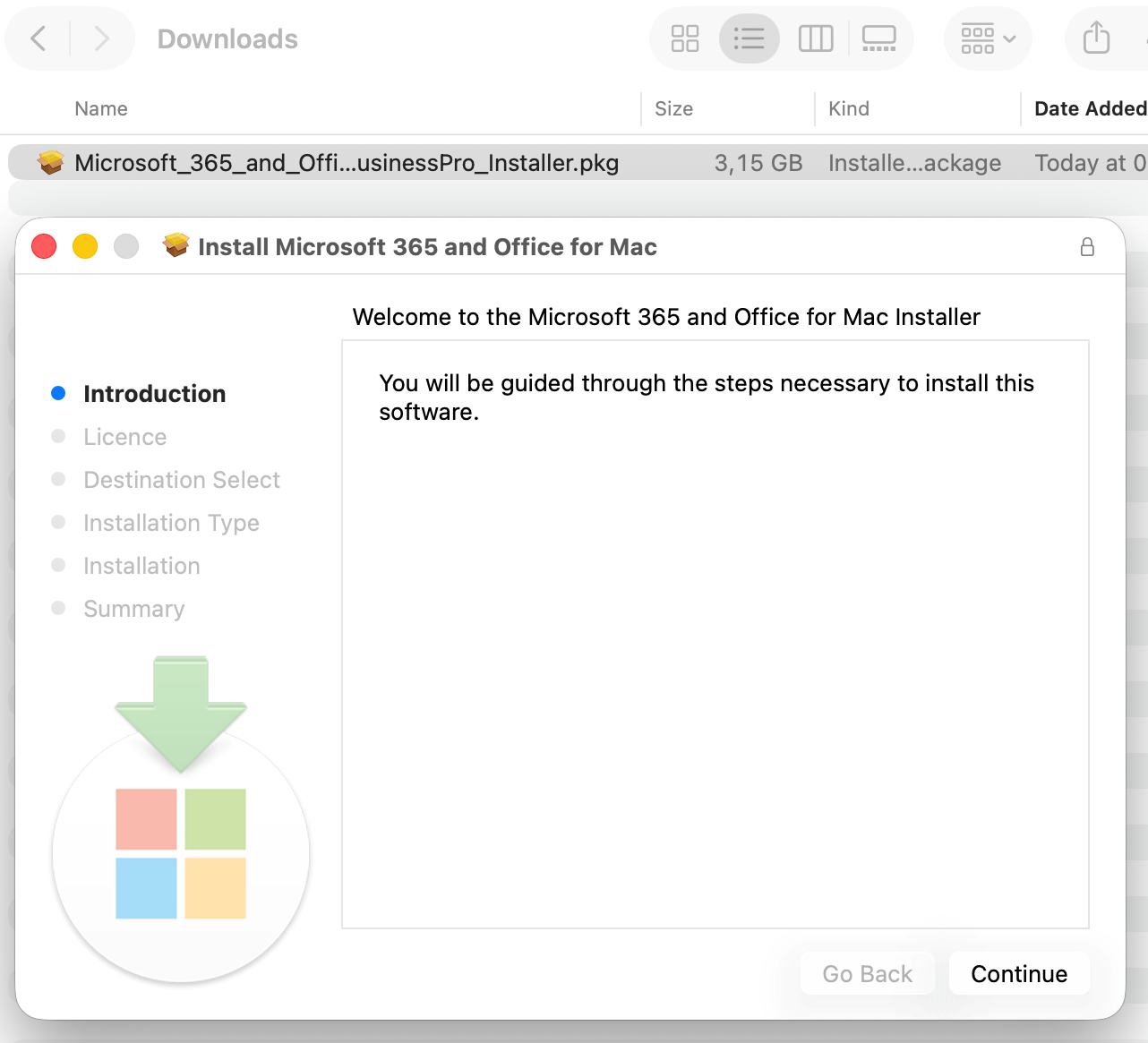Click the 'Installe…ackage' kind value
1148x1043 pixels.
pyautogui.click(x=914, y=163)
